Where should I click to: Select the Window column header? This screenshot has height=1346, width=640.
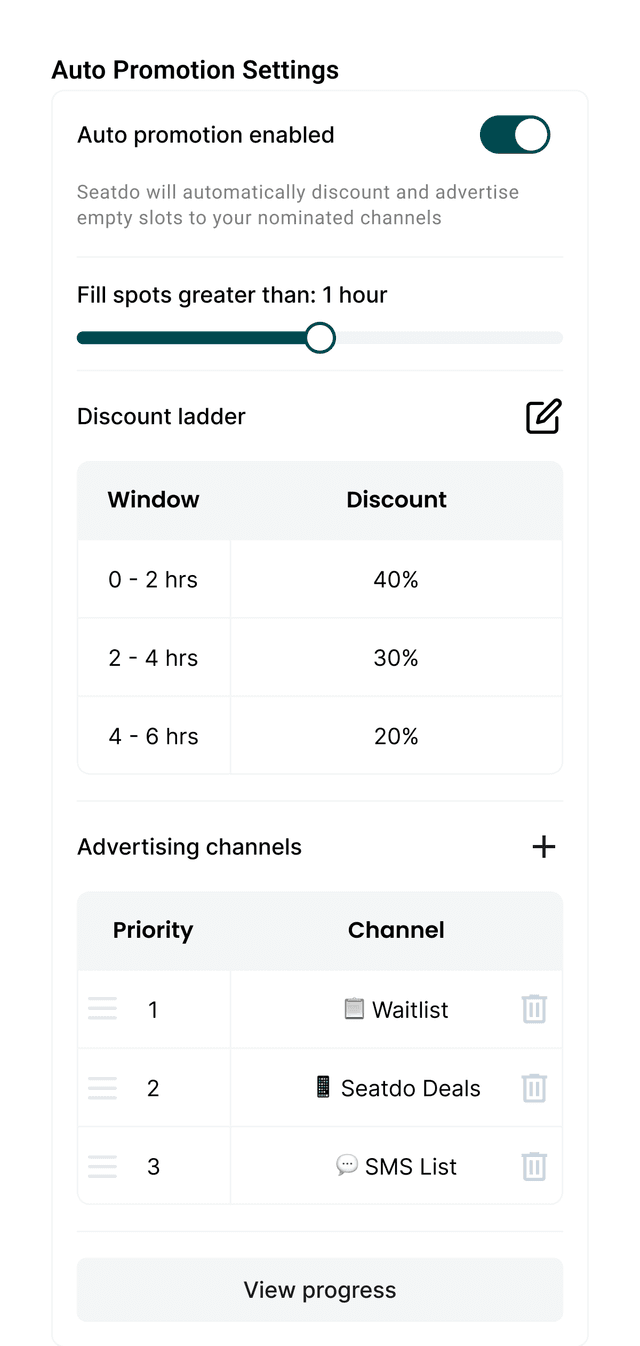(x=153, y=499)
